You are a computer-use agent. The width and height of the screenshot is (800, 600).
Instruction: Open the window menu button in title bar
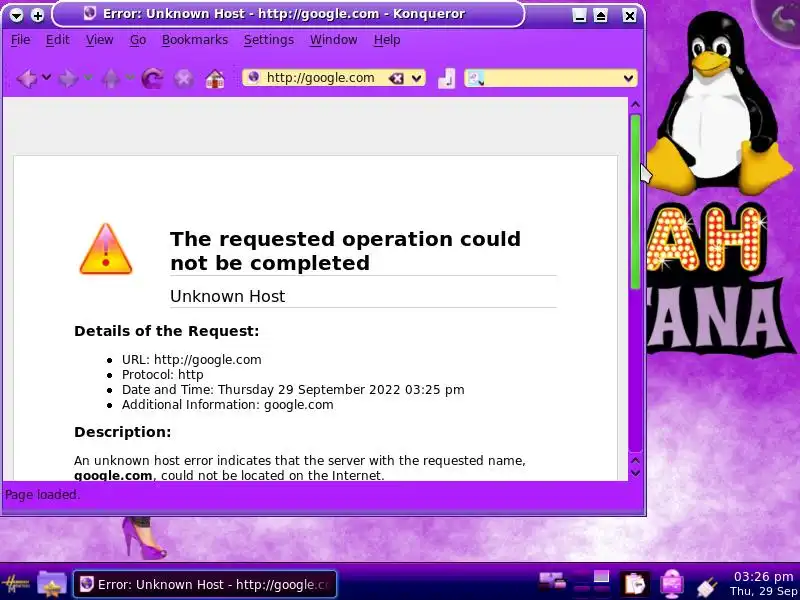(x=16, y=15)
